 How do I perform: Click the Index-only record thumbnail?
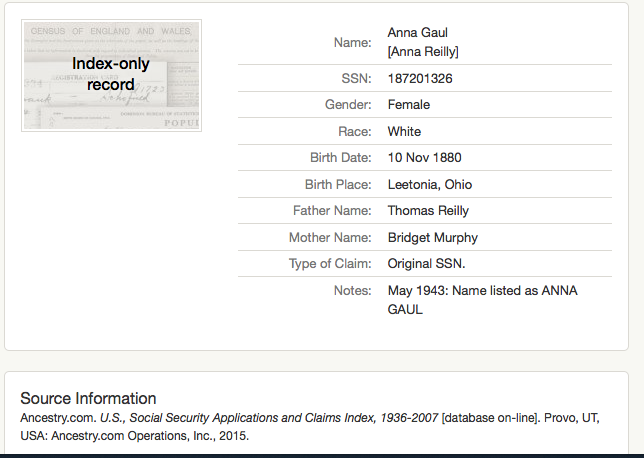[x=111, y=75]
